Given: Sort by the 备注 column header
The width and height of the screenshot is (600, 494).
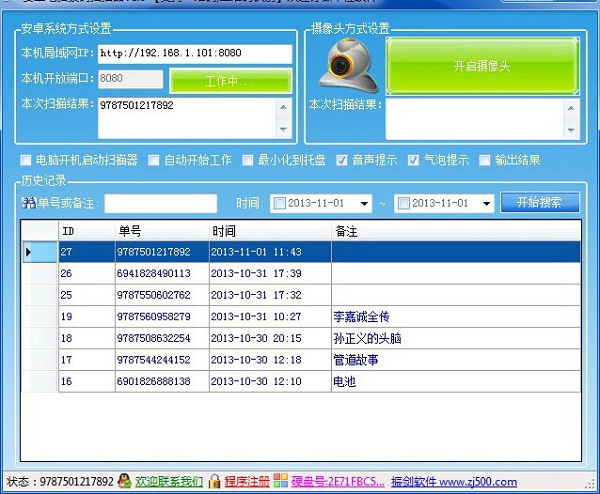Looking at the screenshot, I should [x=456, y=231].
